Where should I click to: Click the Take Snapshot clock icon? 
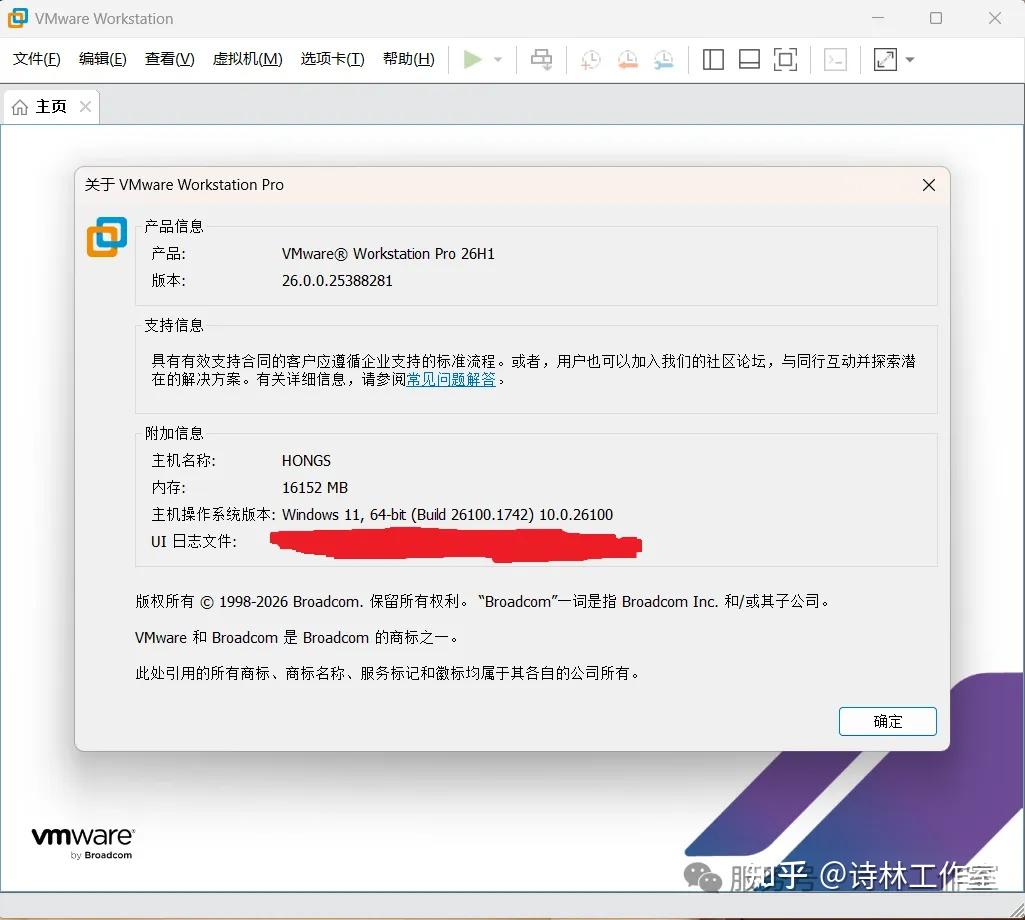590,60
